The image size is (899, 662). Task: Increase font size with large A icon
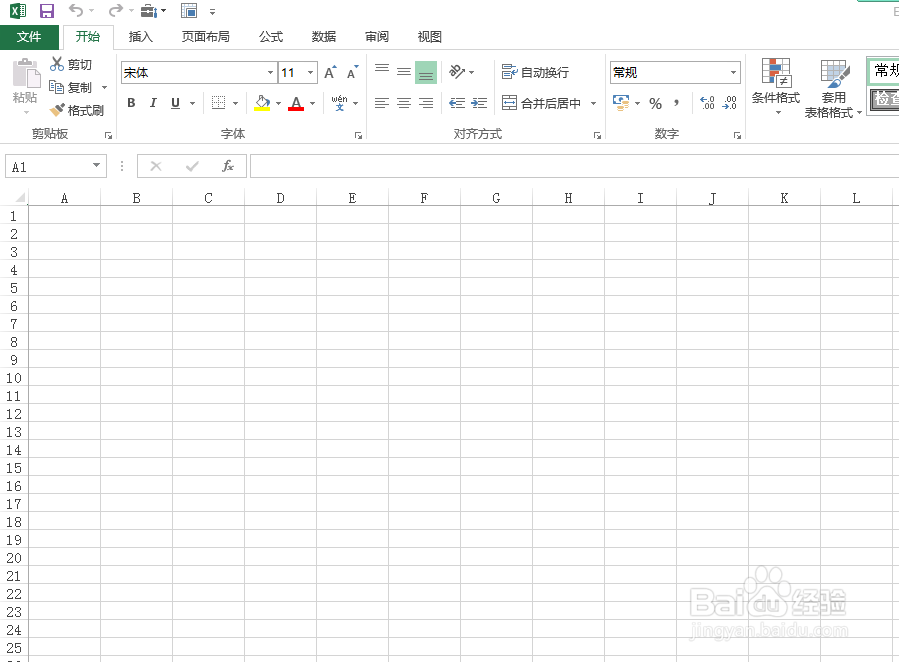(x=330, y=73)
